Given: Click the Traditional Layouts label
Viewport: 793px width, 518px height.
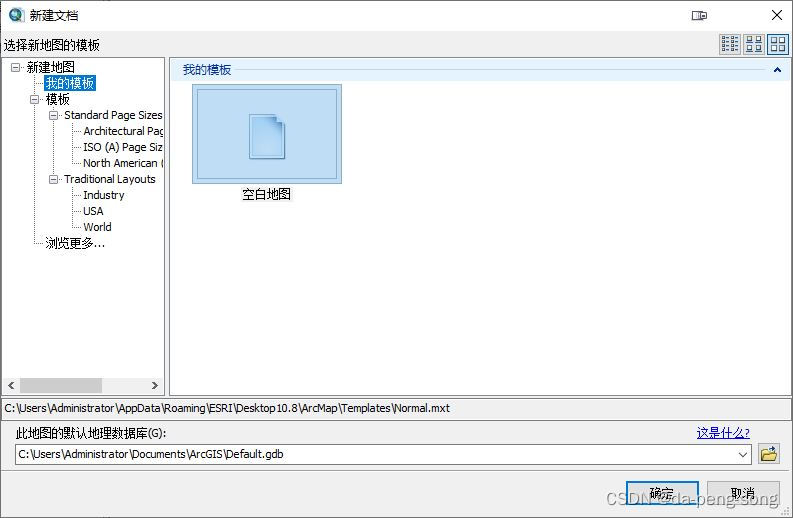Looking at the screenshot, I should coord(110,179).
